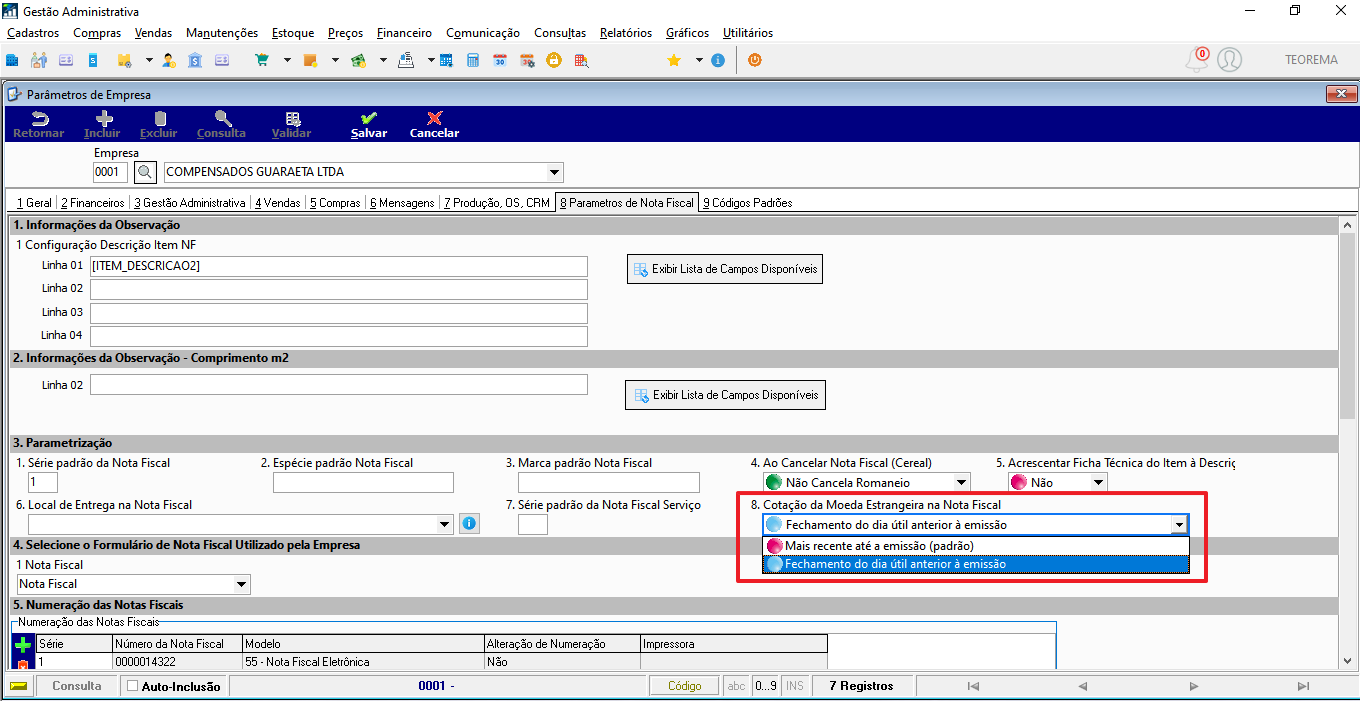The image size is (1360, 701).
Task: Go to last record navigation arrow
Action: pyautogui.click(x=1303, y=686)
